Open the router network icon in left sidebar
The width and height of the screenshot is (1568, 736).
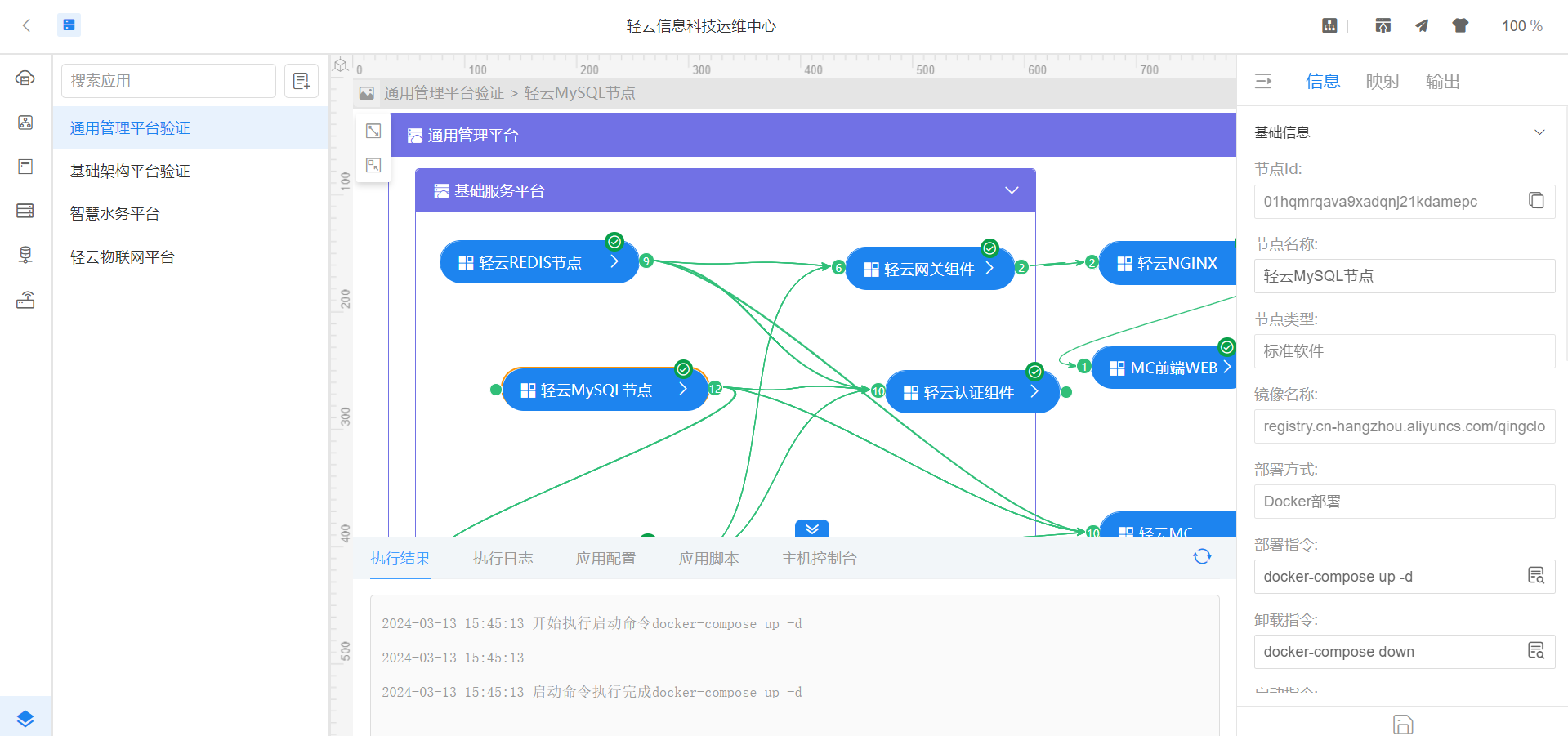(25, 300)
